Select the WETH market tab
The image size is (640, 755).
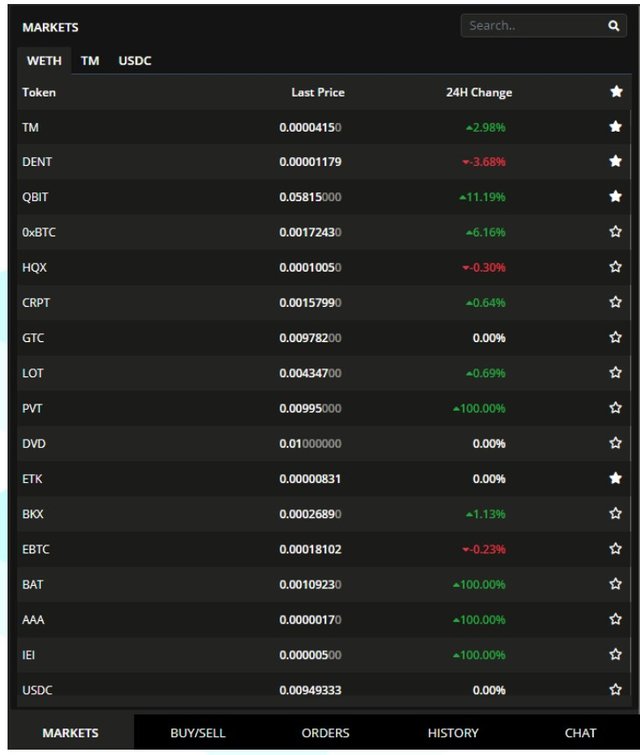(44, 61)
